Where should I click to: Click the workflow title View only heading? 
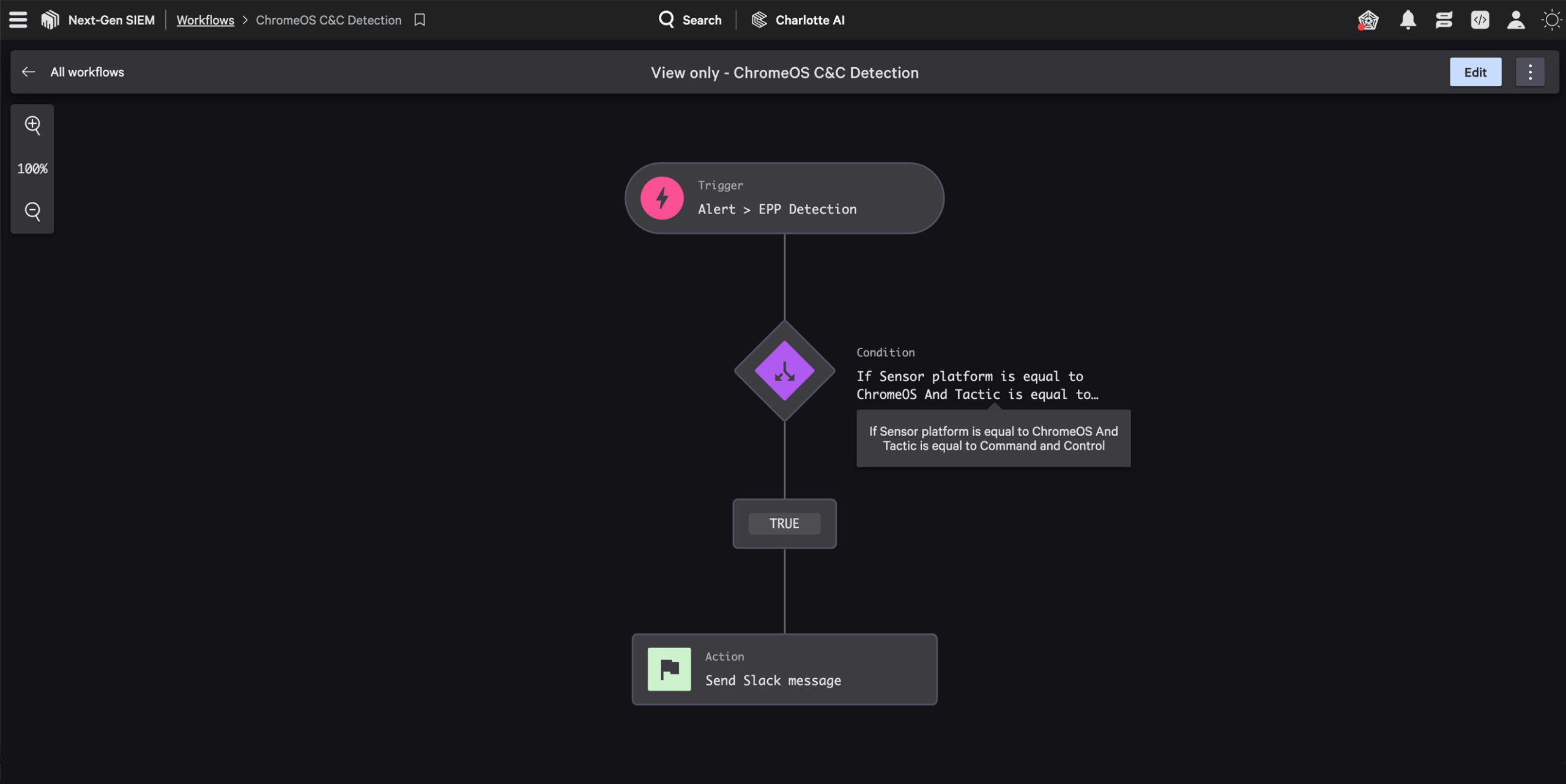tap(784, 73)
